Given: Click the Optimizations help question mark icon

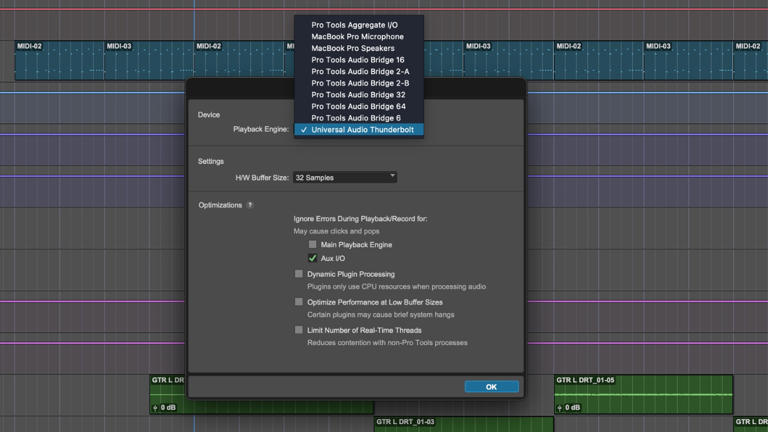Looking at the screenshot, I should coord(250,205).
